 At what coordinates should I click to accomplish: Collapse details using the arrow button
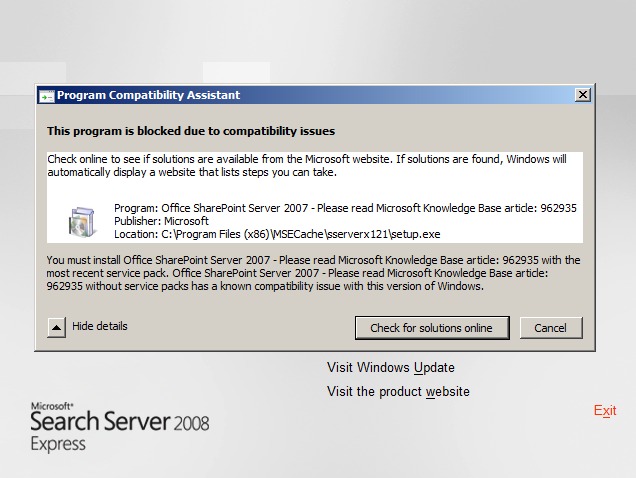click(57, 327)
